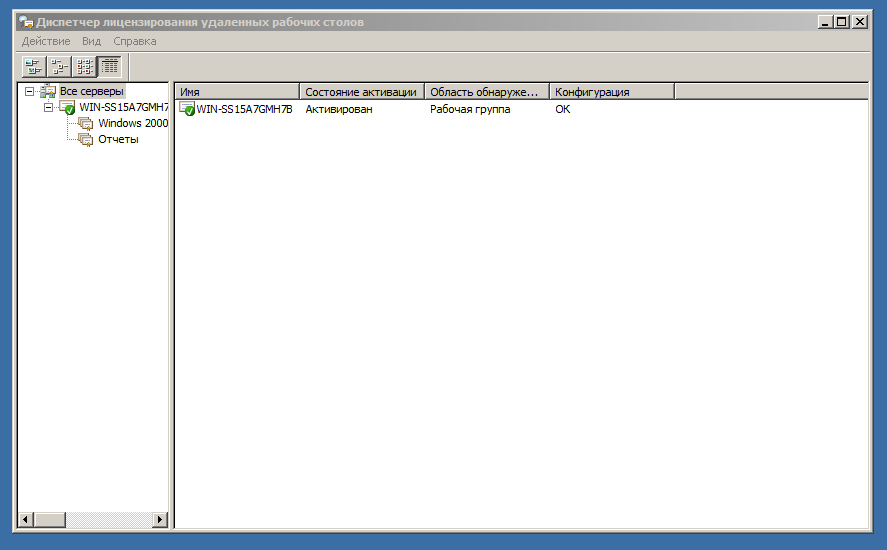Switch to details table view toolbar icon

[x=109, y=67]
